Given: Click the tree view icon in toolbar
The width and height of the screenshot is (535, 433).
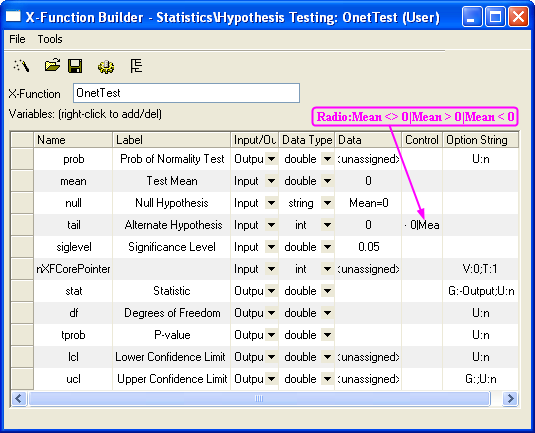Looking at the screenshot, I should [136, 66].
